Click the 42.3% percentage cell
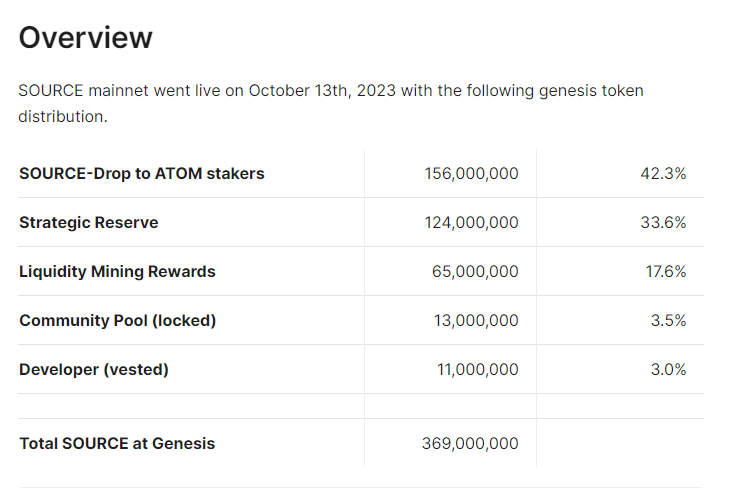Viewport: 731px width, 488px height. coord(663,173)
